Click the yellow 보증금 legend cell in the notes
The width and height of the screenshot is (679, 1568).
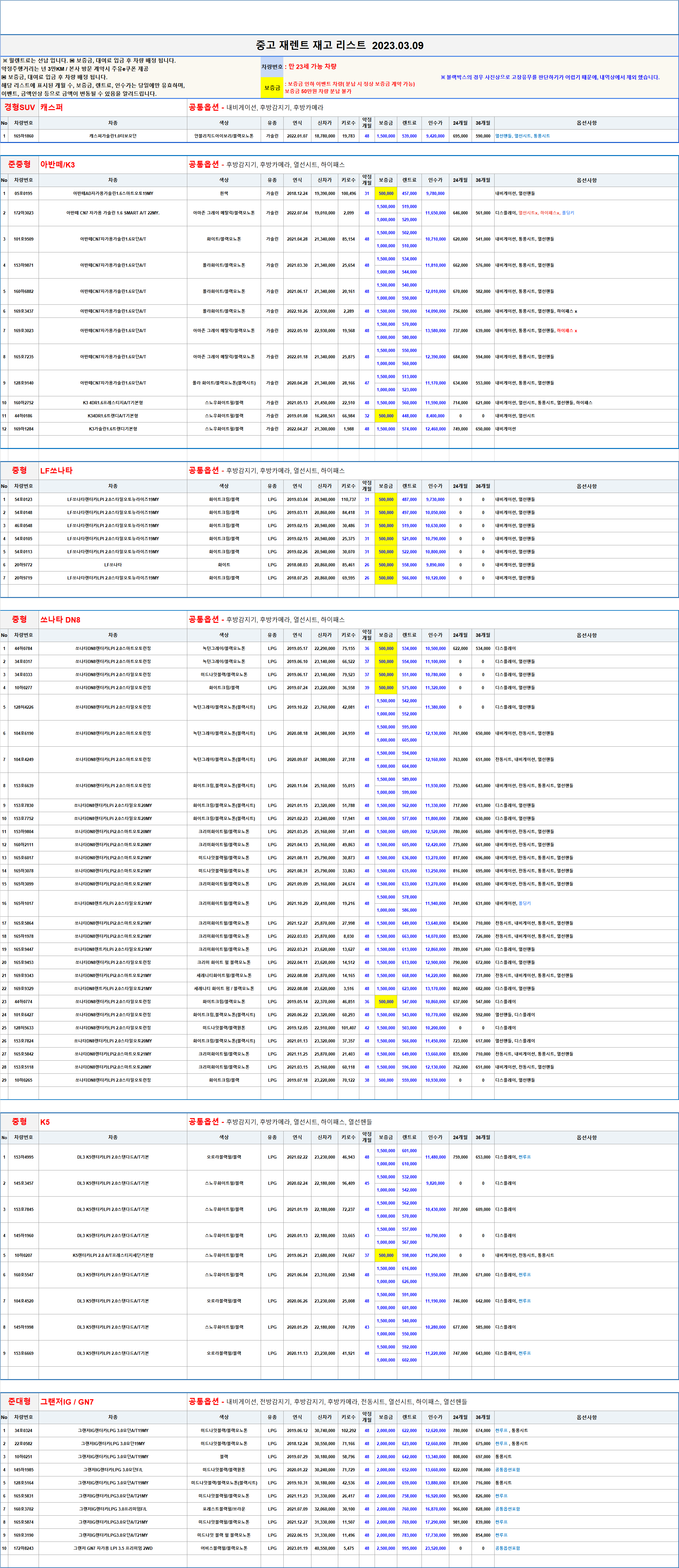click(x=272, y=88)
